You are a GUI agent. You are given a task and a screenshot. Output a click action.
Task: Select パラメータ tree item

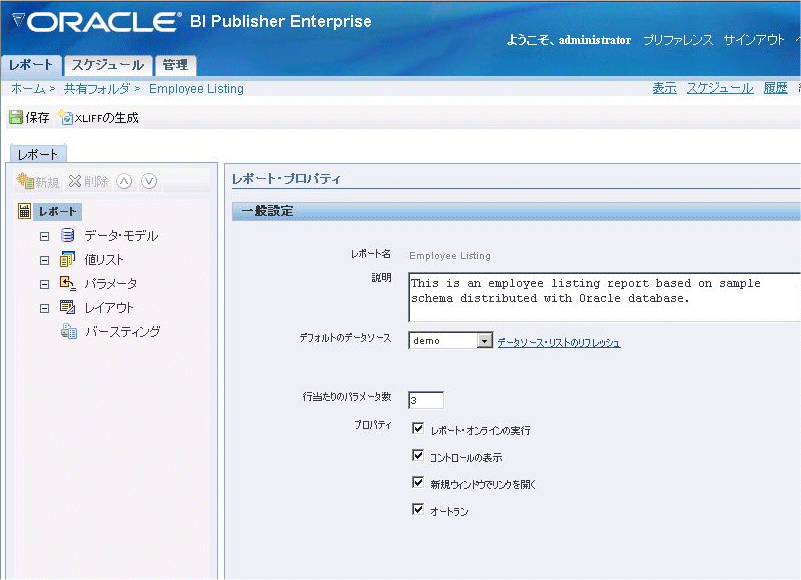click(110, 284)
